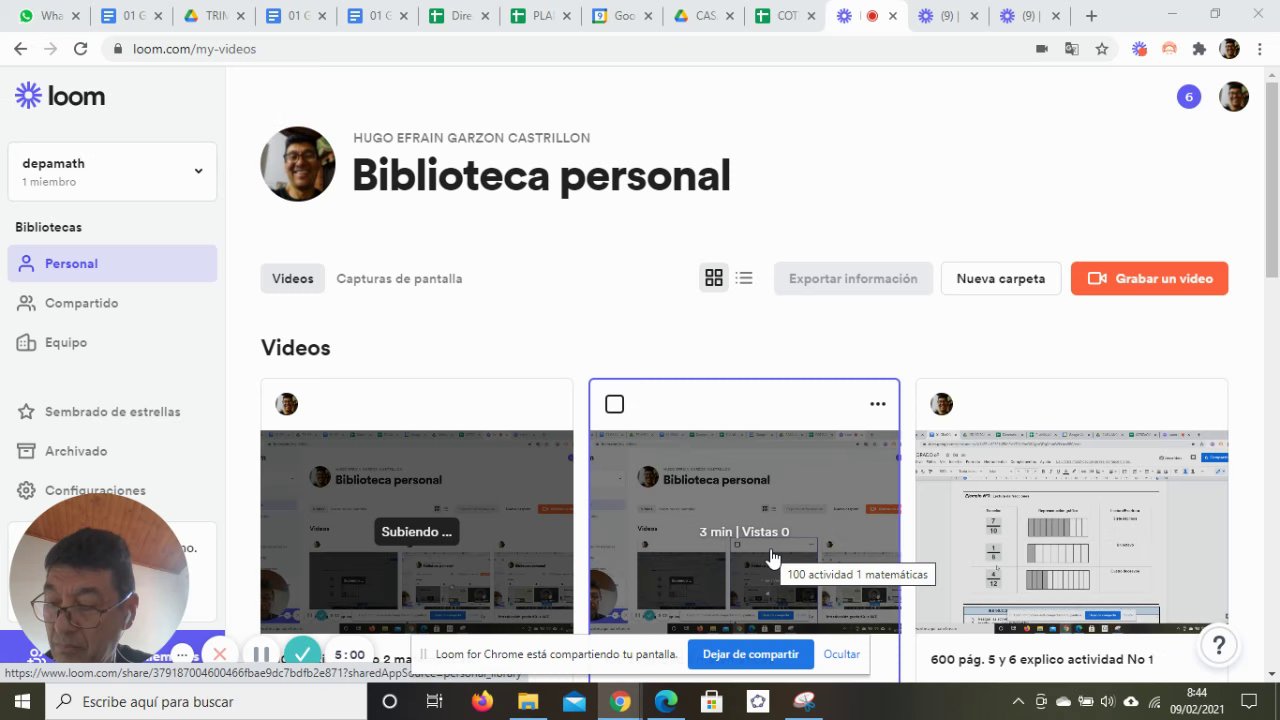Open Firefox from the taskbar

pos(482,702)
